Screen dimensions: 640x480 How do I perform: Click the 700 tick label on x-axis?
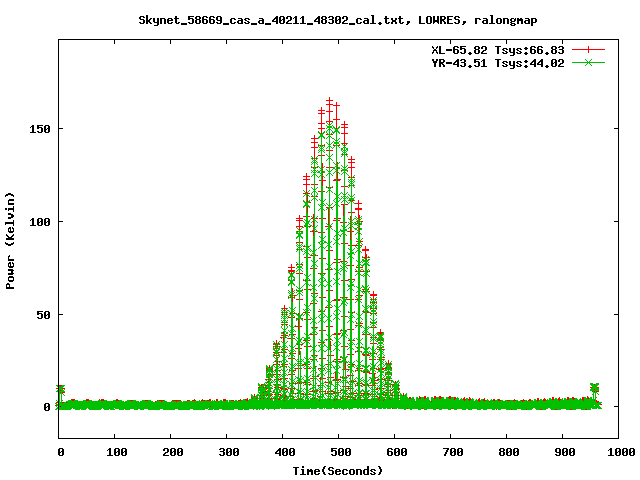tap(453, 452)
